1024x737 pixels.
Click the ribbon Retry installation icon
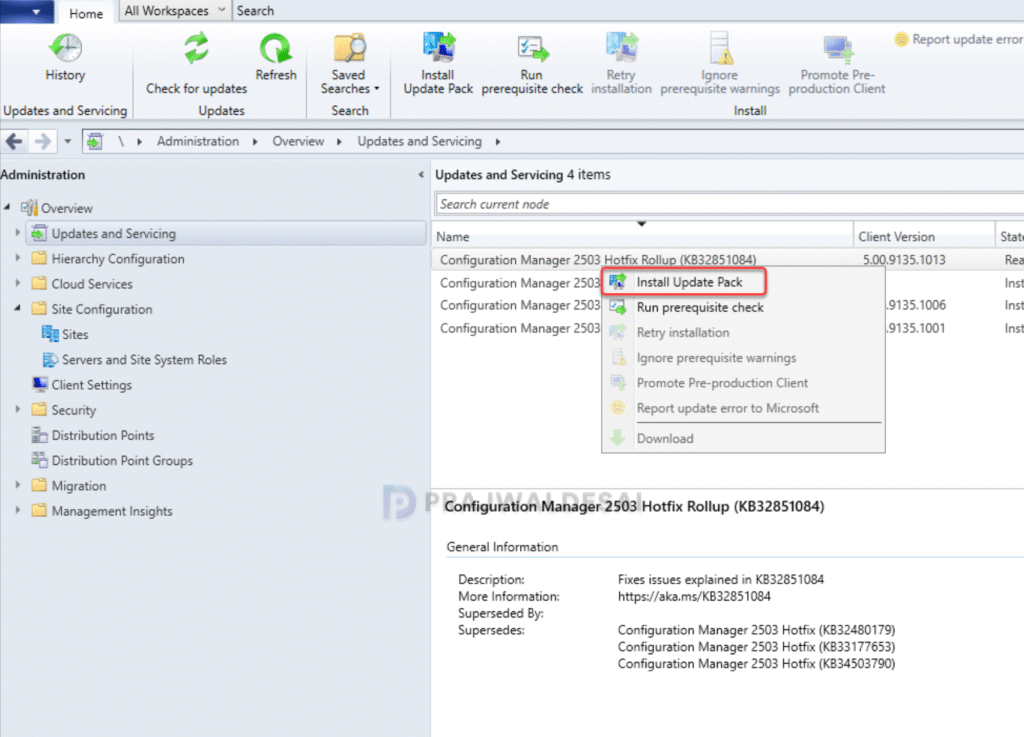pyautogui.click(x=621, y=48)
